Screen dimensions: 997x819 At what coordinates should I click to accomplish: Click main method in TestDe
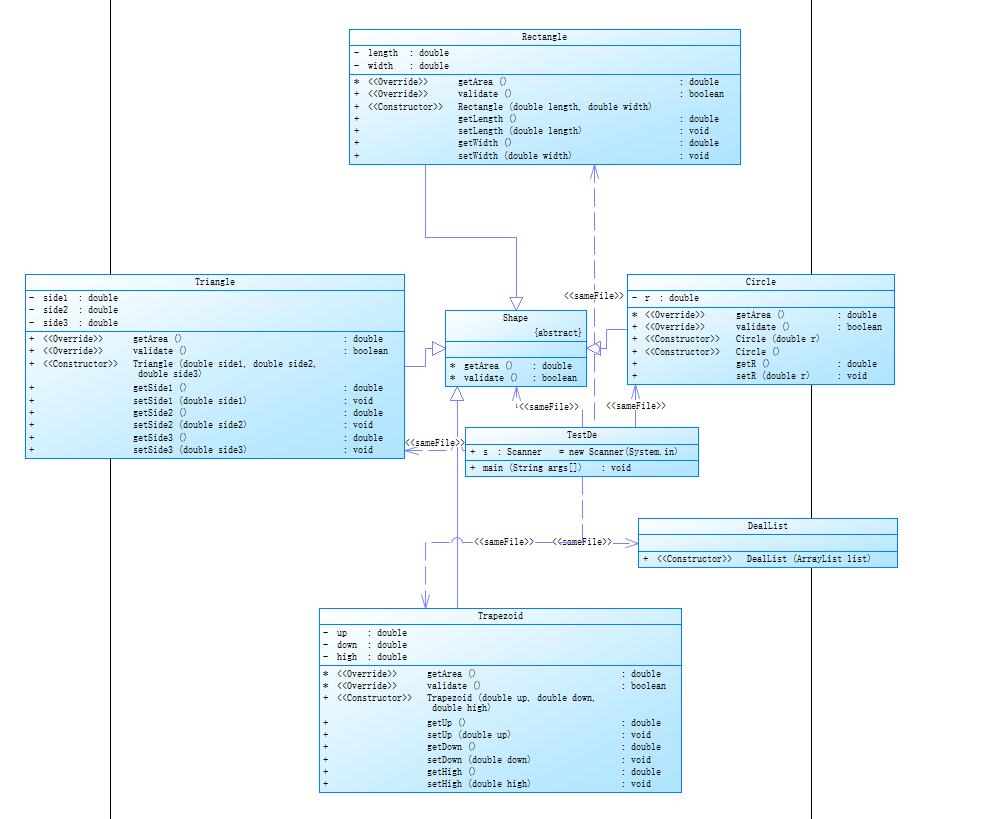click(x=551, y=468)
